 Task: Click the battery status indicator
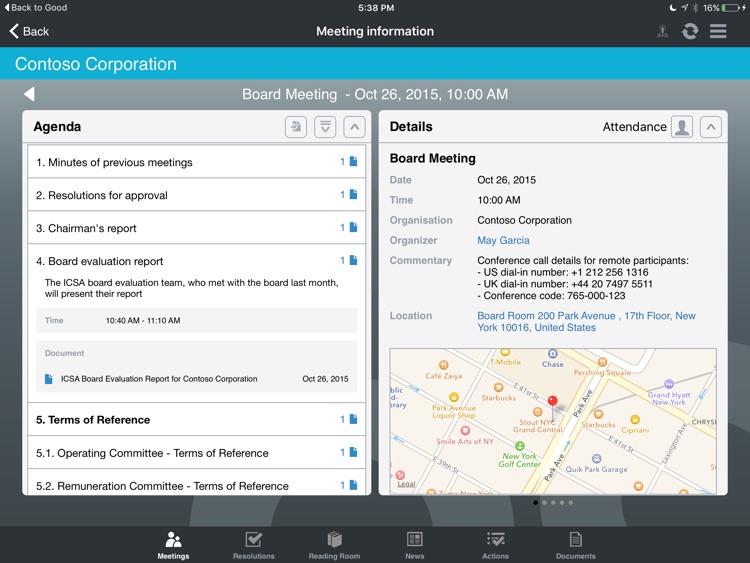coord(731,8)
